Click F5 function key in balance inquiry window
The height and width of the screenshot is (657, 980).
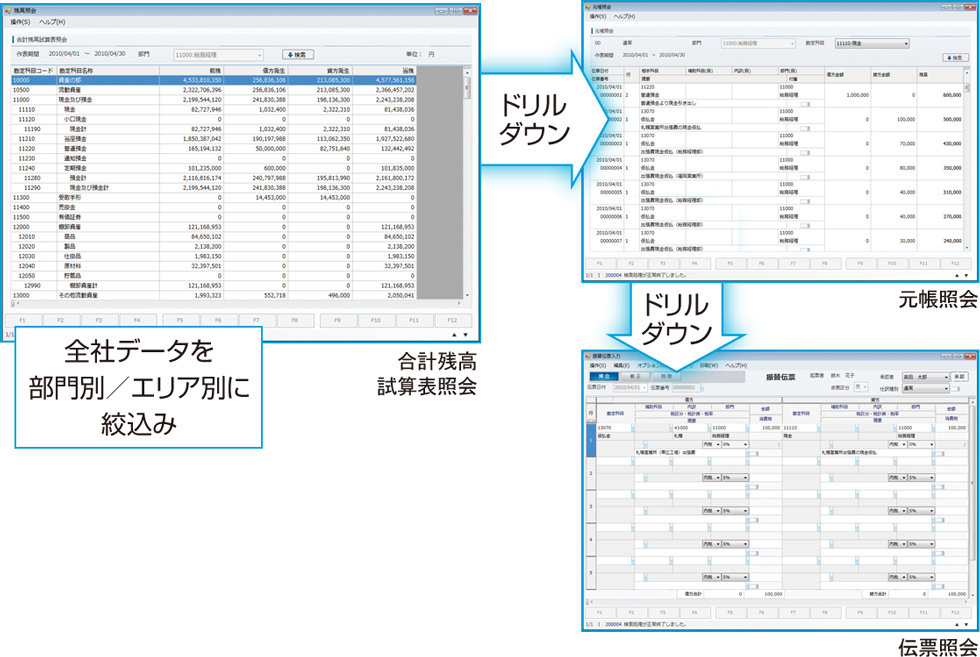point(180,320)
